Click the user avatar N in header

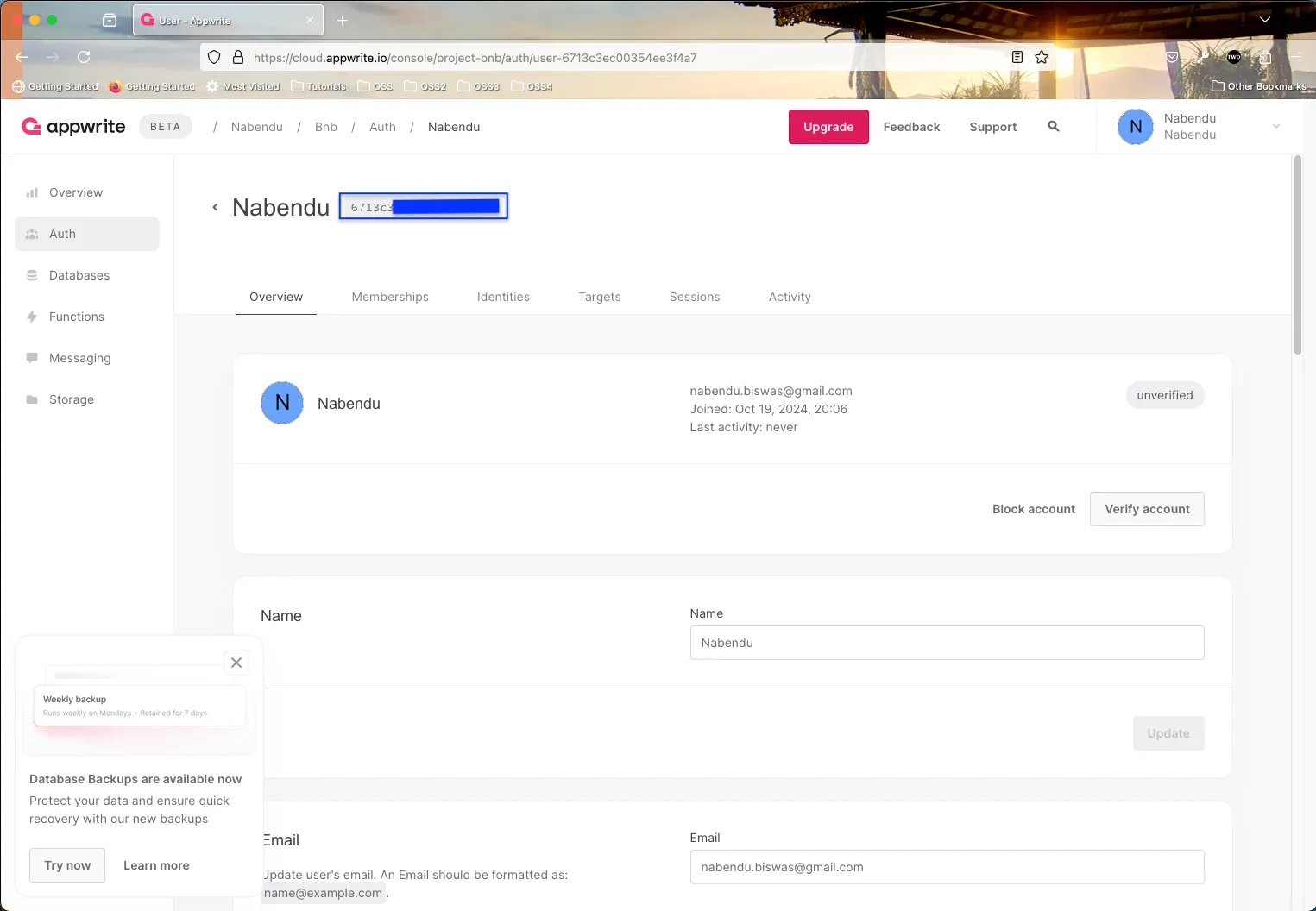[x=1136, y=127]
